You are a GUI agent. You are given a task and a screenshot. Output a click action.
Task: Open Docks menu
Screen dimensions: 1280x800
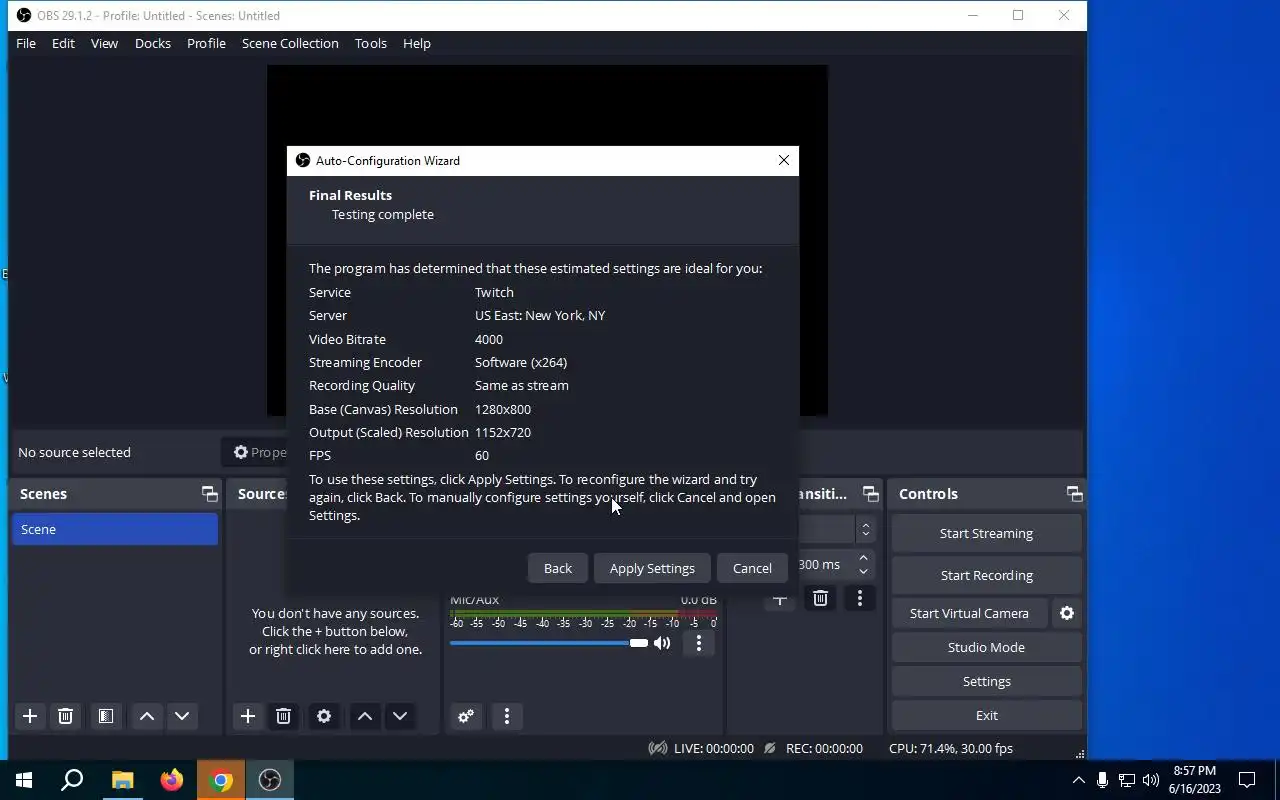coord(153,43)
